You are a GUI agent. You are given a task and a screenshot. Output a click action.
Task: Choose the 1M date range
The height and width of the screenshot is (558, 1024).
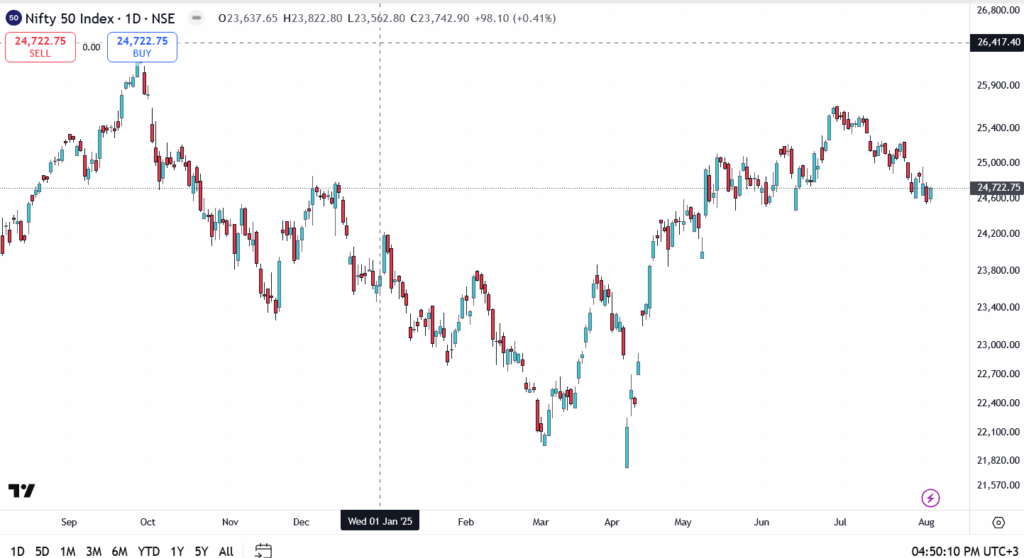[68, 551]
